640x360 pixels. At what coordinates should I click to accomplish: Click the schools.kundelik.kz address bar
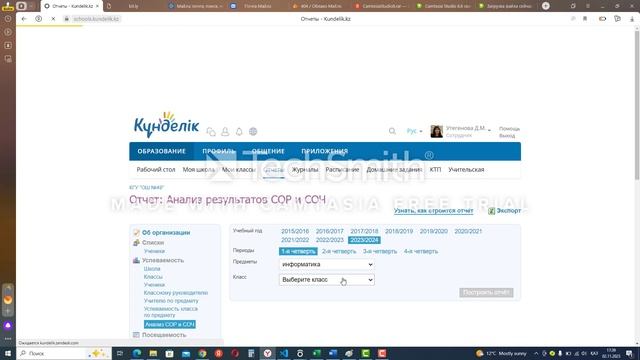point(96,19)
